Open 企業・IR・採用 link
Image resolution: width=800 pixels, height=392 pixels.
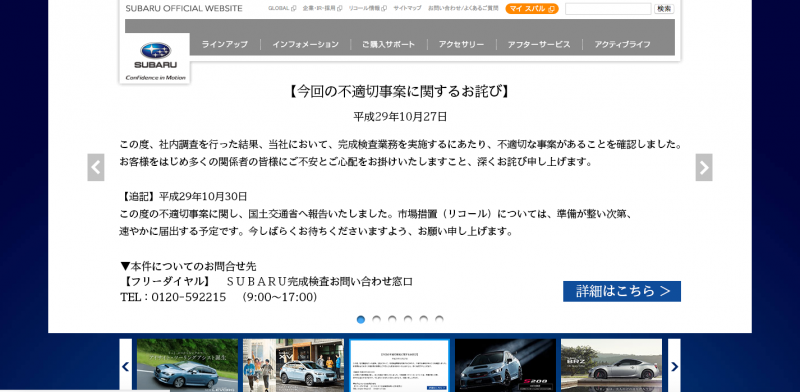[x=322, y=9]
